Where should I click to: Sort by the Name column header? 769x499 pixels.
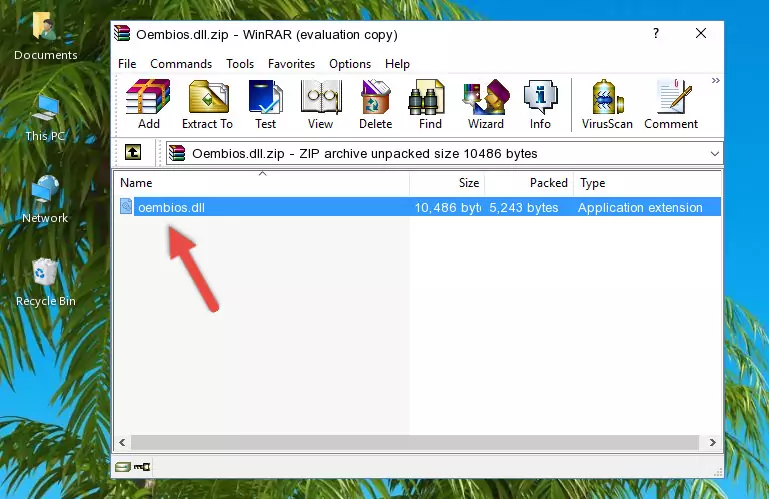tap(262, 183)
